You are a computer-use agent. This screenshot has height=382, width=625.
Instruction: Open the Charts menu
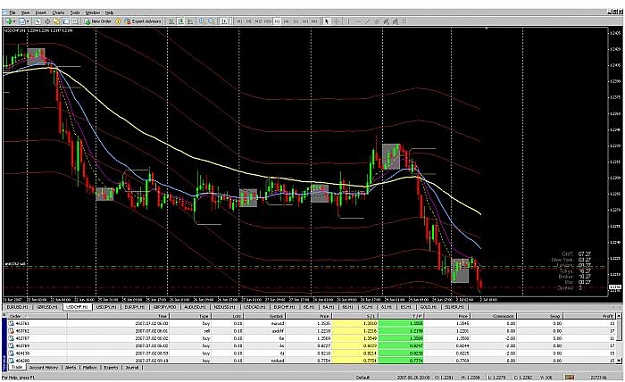(x=58, y=13)
